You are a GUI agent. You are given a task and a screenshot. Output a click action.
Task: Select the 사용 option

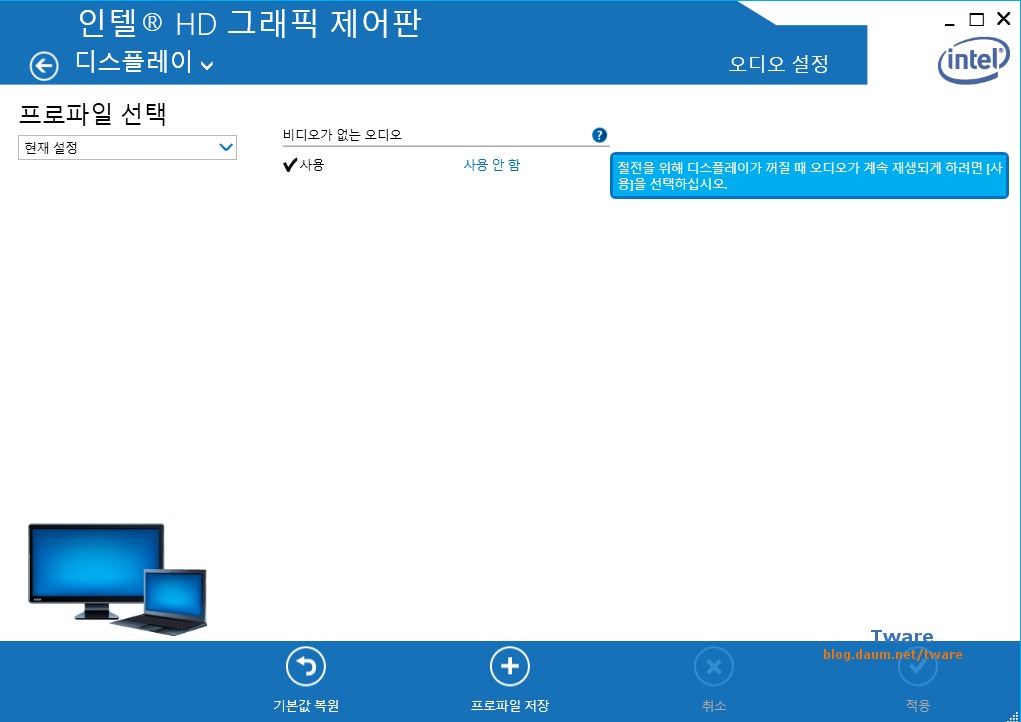tap(304, 165)
